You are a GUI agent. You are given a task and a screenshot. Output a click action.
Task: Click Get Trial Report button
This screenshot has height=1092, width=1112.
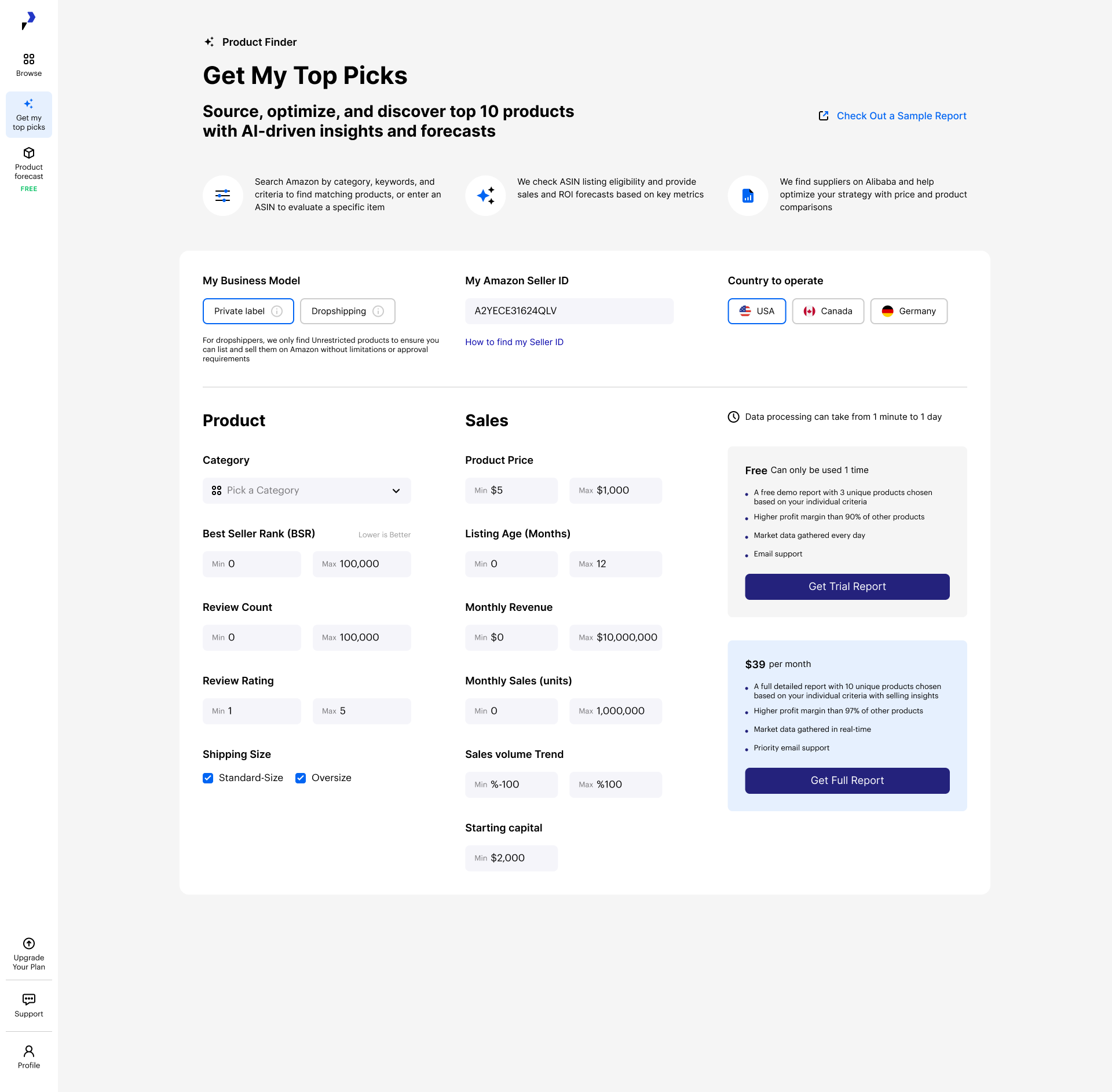[x=847, y=587]
